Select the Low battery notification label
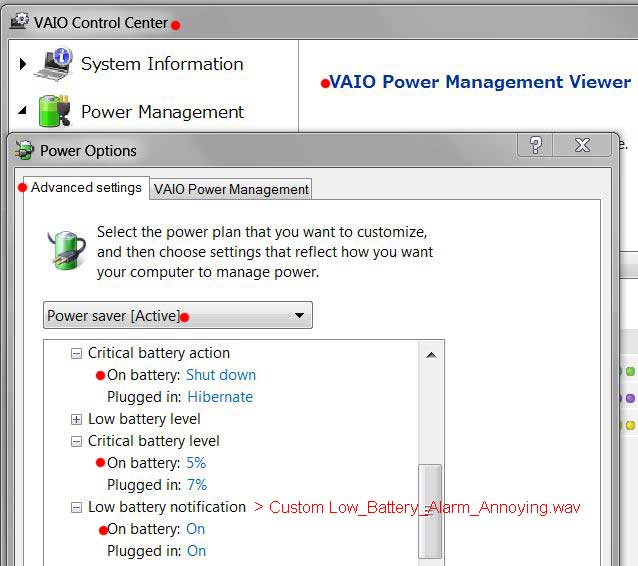 [x=167, y=507]
